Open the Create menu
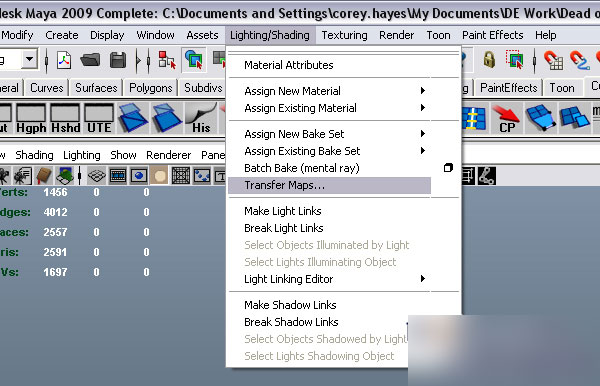The image size is (600, 386). [x=62, y=35]
